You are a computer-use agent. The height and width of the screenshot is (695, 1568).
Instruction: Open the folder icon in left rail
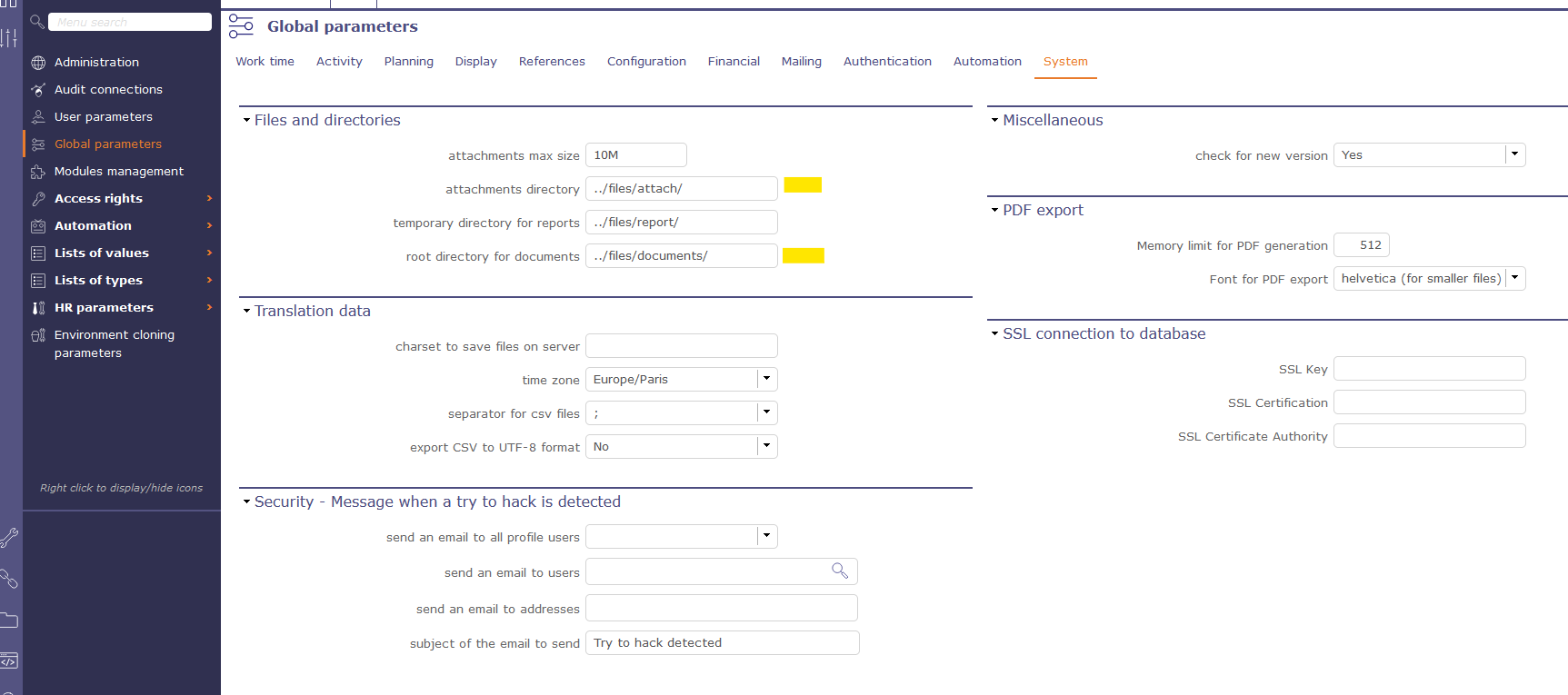pyautogui.click(x=9, y=621)
